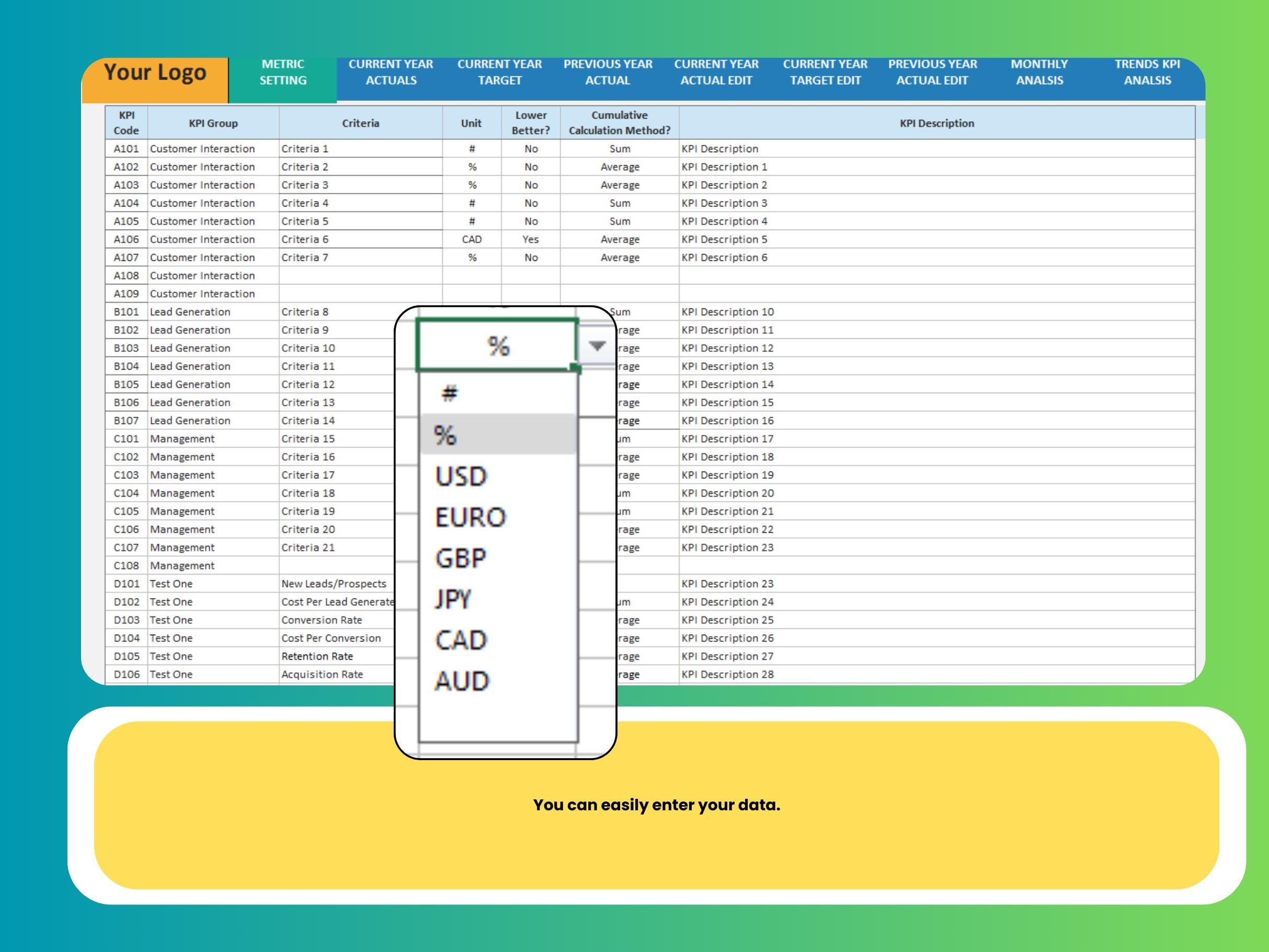Select the CAD unit cell of row A106
Screen dimensions: 1269x952
tap(471, 239)
